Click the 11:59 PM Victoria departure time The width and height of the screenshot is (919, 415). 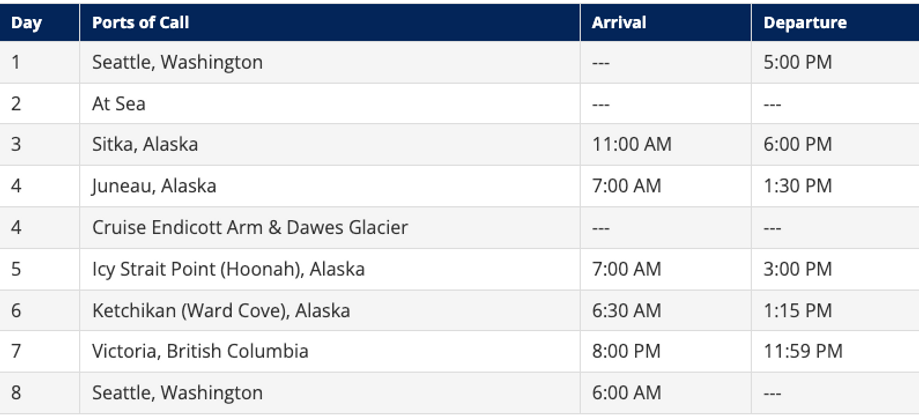click(803, 351)
